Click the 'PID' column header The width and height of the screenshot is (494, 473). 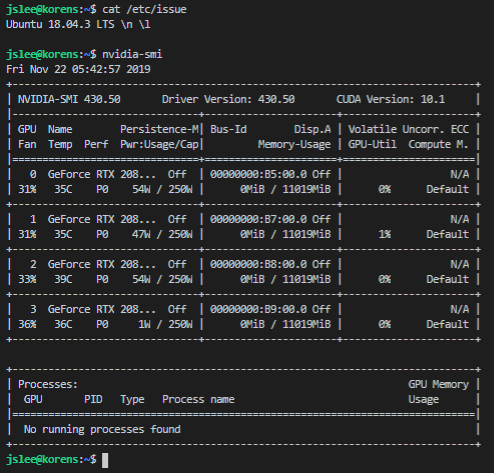(x=93, y=399)
